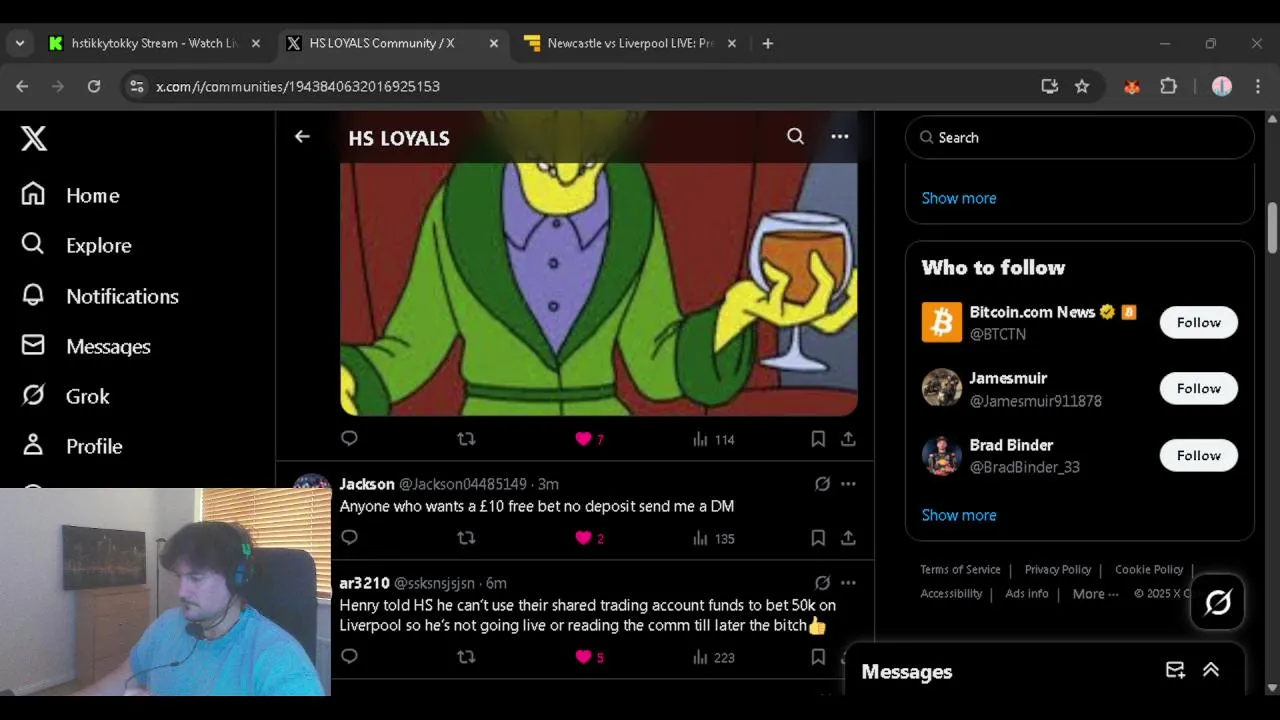
Task: Reload the current page
Action: 94,86
